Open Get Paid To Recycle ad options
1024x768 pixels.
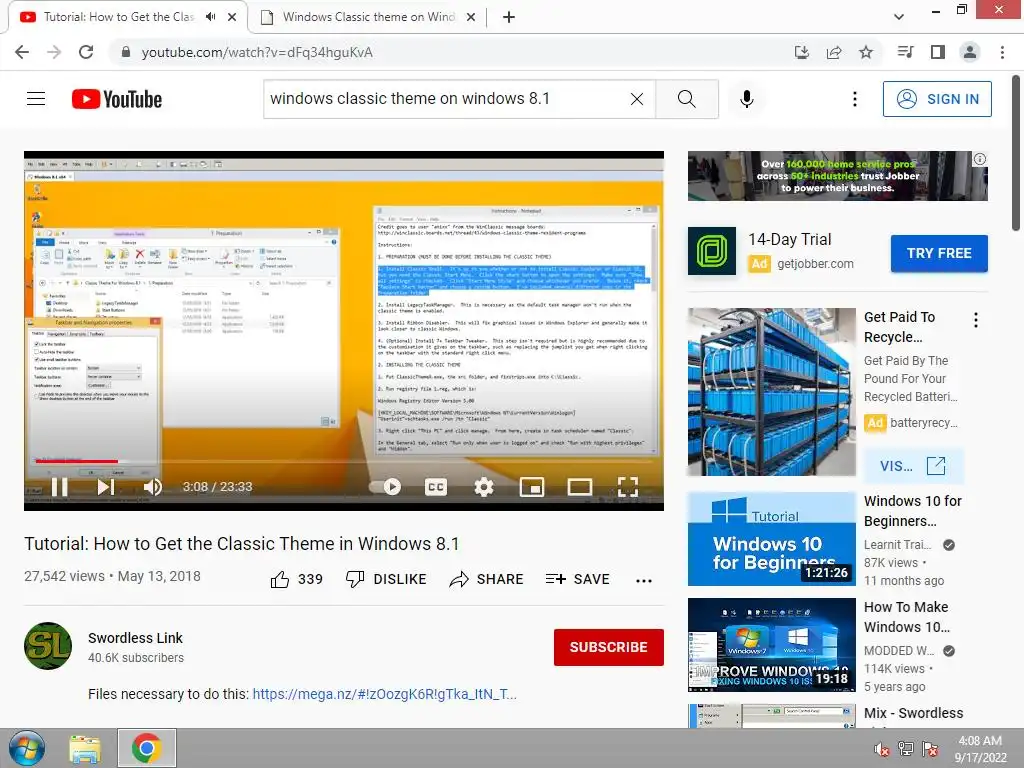point(976,320)
